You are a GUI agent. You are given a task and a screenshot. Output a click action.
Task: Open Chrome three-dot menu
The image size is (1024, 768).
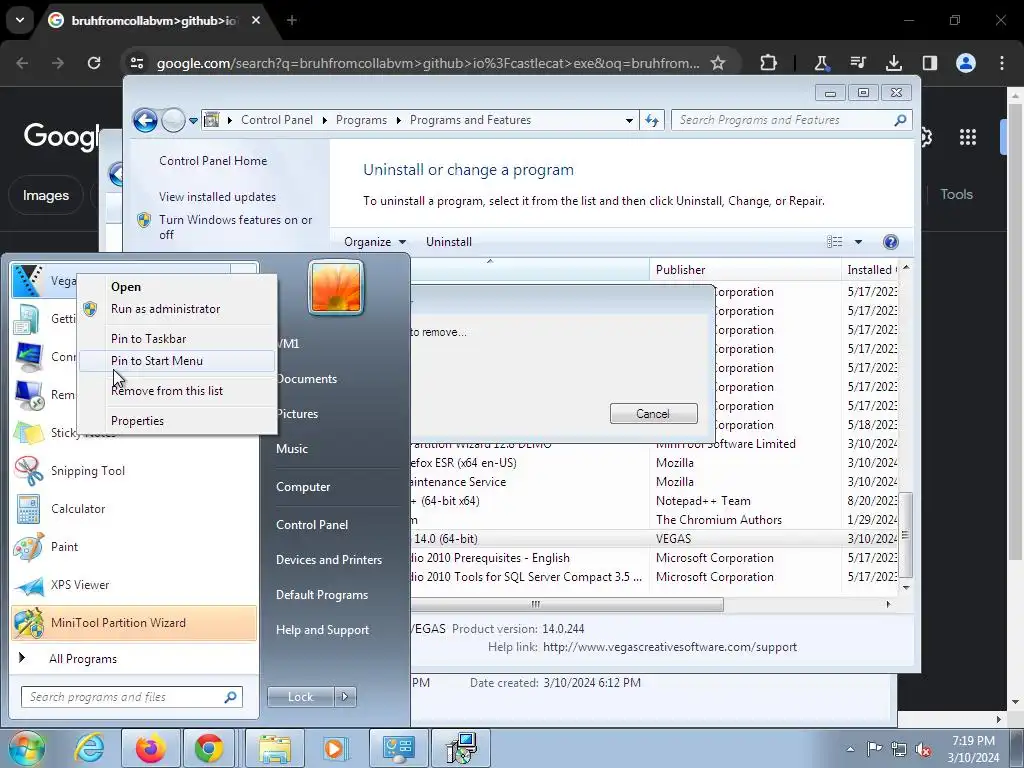pyautogui.click(x=1001, y=63)
